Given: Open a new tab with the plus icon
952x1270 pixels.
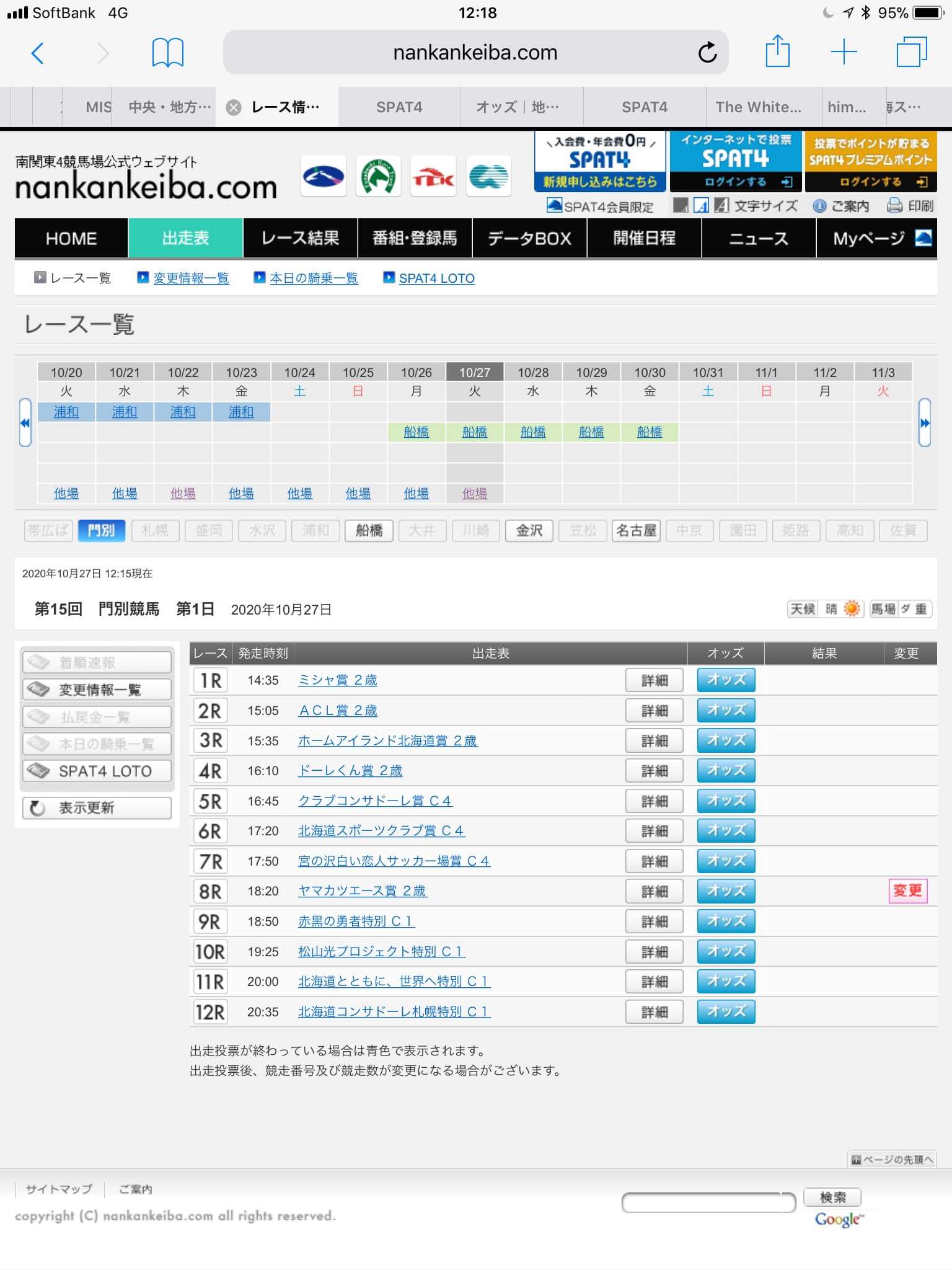Looking at the screenshot, I should (x=844, y=52).
